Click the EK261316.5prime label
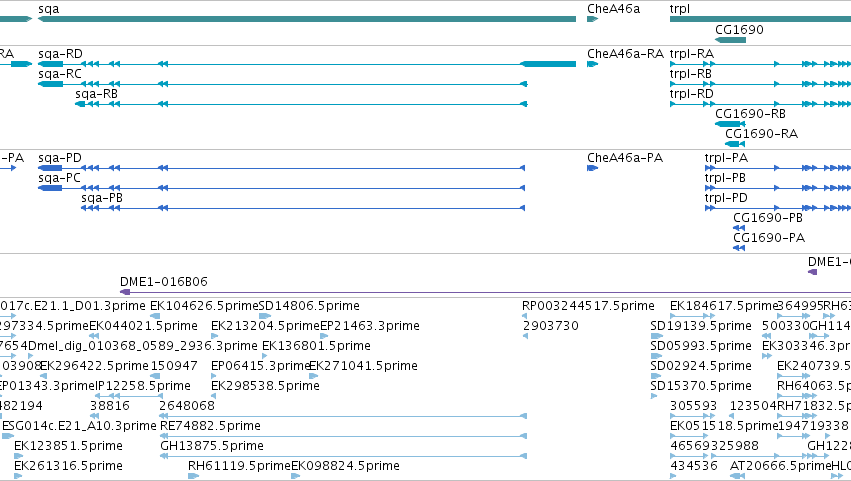The width and height of the screenshot is (851, 481). 68,467
